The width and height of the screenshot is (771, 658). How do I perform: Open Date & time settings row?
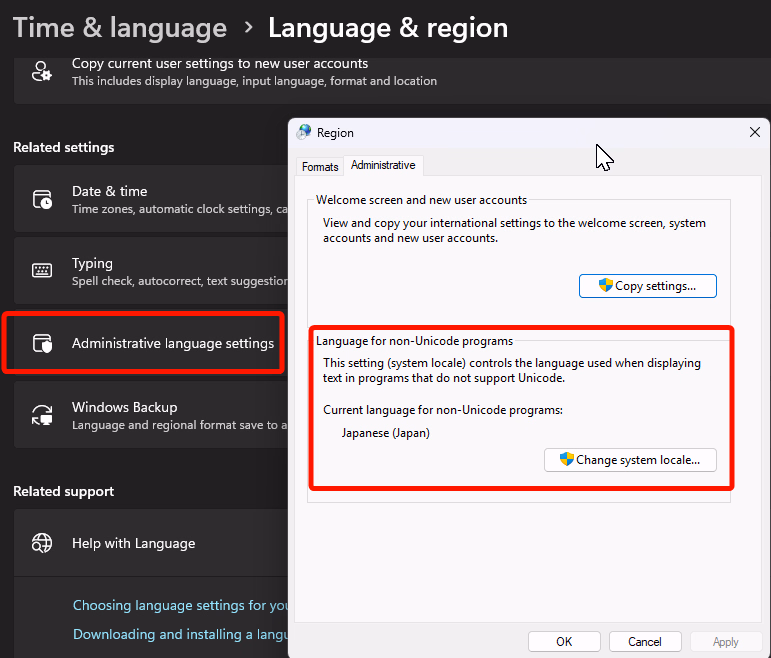pyautogui.click(x=150, y=199)
